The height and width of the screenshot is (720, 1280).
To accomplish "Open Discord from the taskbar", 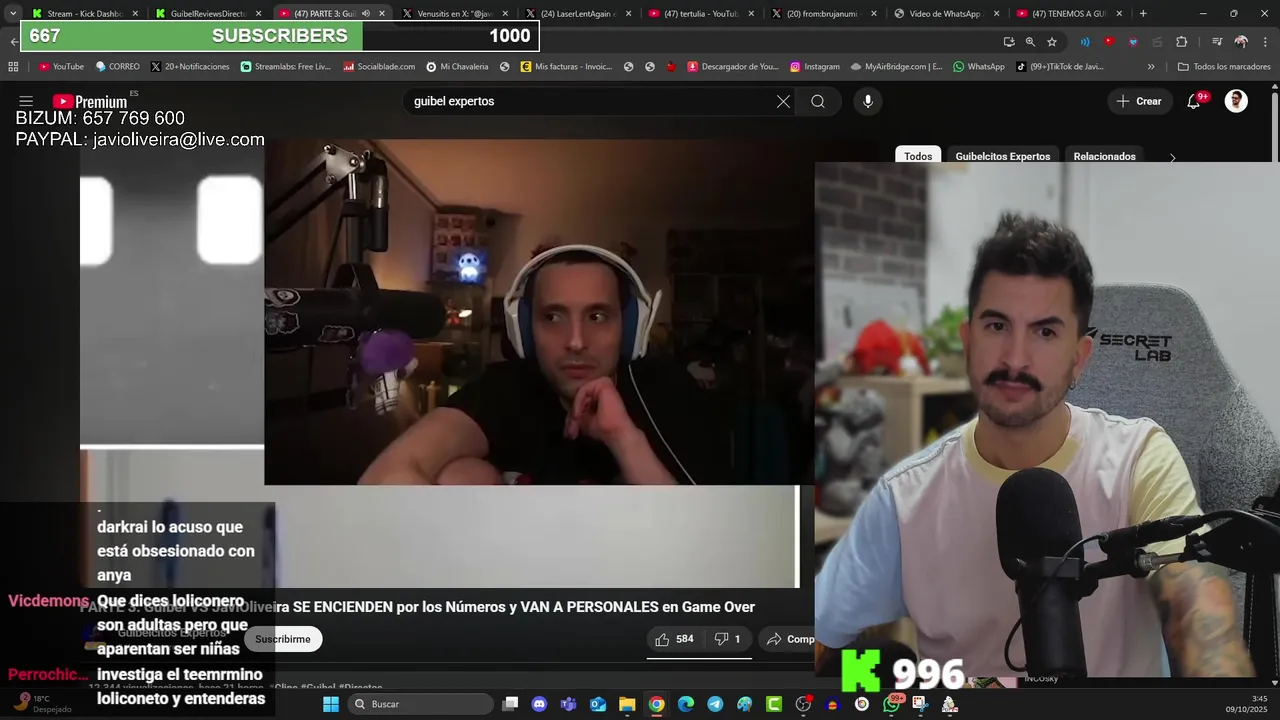I will [539, 704].
